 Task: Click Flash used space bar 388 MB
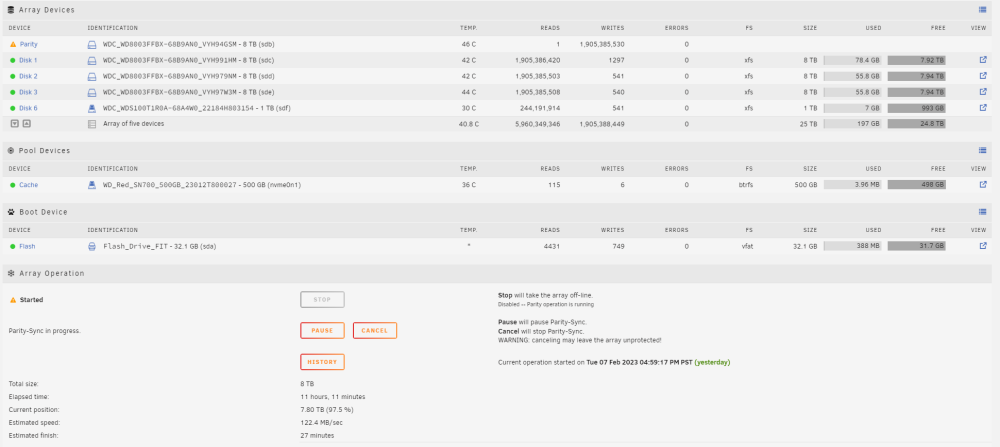(x=853, y=246)
